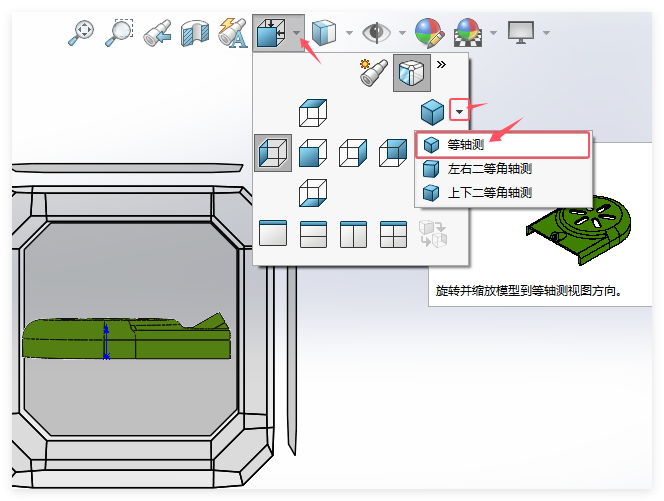This screenshot has height=501, width=664.
Task: Select the Right view cube
Action: [x=353, y=153]
